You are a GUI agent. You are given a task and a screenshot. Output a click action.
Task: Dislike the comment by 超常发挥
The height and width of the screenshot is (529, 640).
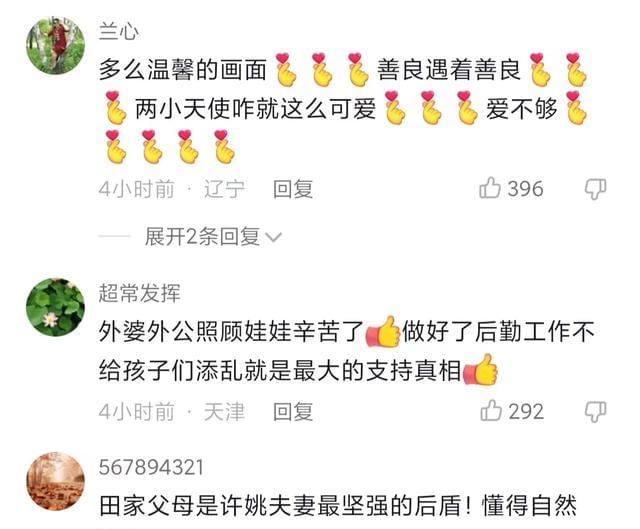(596, 411)
